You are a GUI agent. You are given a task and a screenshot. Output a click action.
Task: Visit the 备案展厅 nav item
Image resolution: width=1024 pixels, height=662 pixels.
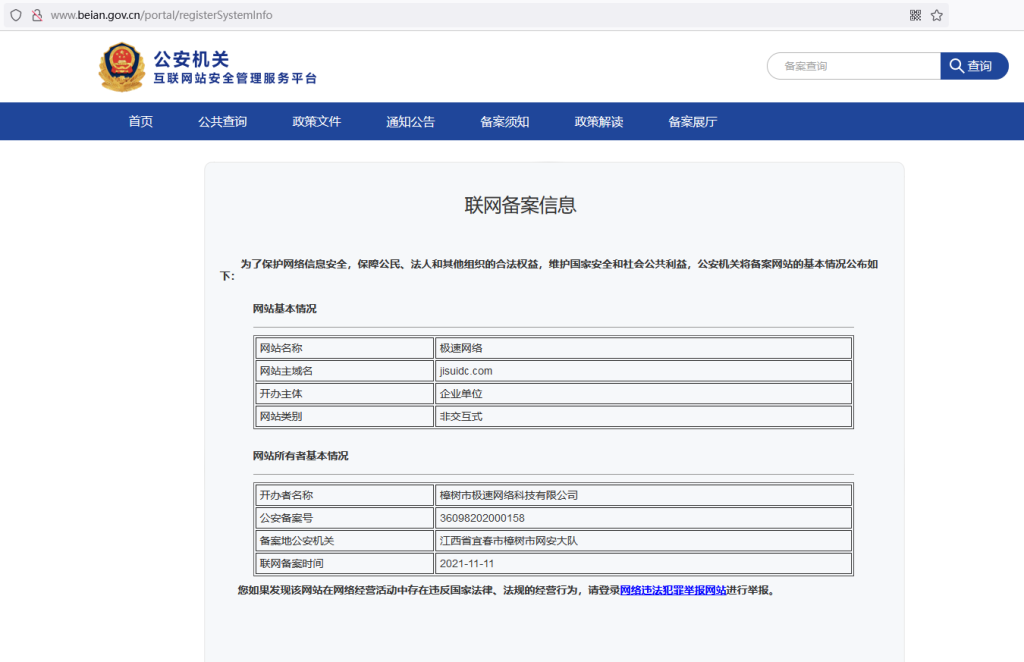pos(692,122)
